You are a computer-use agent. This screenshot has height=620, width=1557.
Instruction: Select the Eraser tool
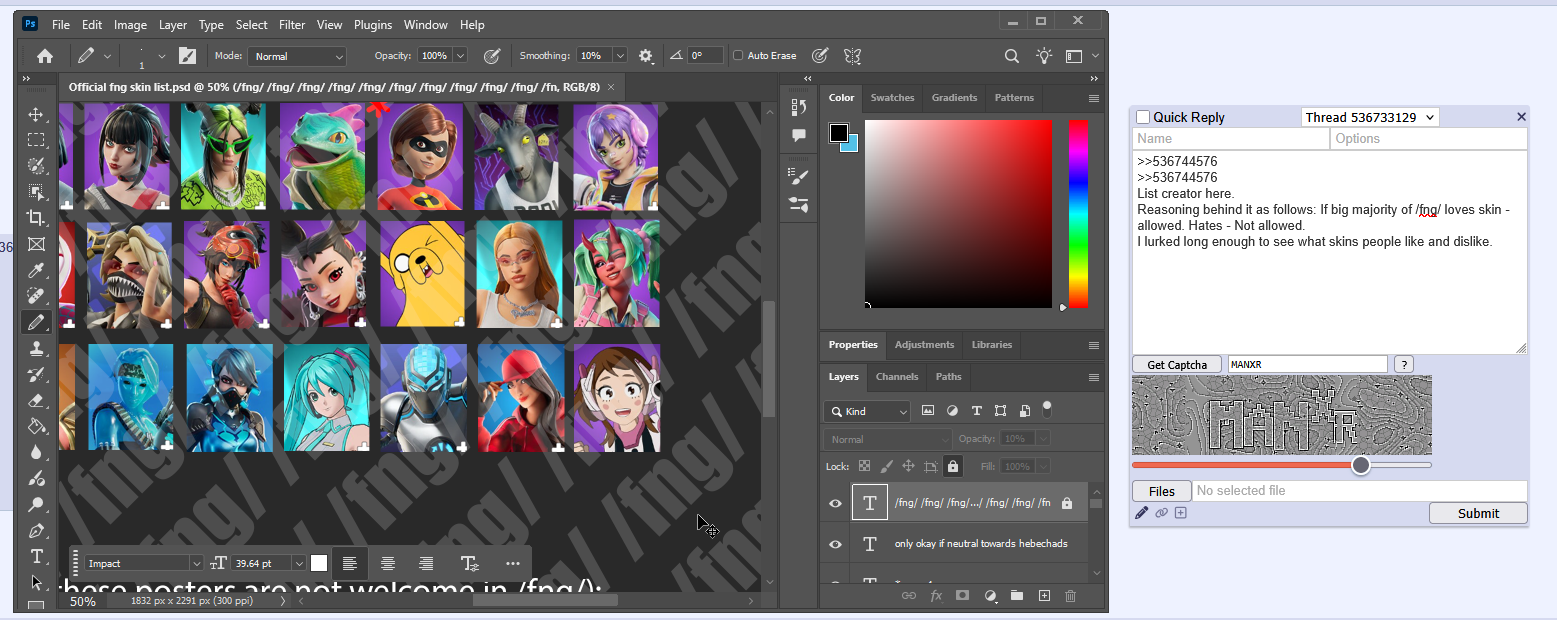pyautogui.click(x=36, y=400)
